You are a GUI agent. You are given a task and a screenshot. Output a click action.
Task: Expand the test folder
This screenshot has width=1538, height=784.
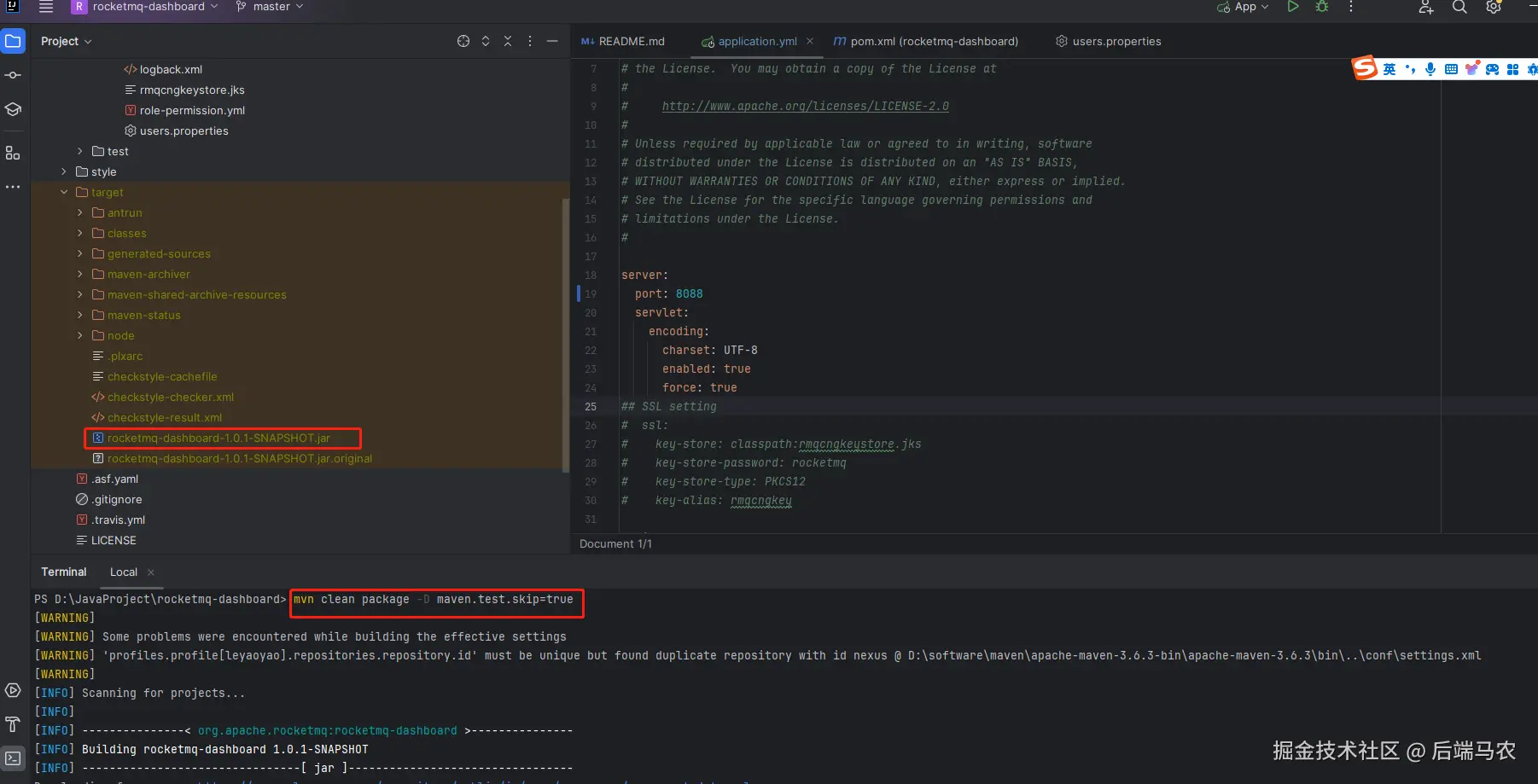[80, 151]
